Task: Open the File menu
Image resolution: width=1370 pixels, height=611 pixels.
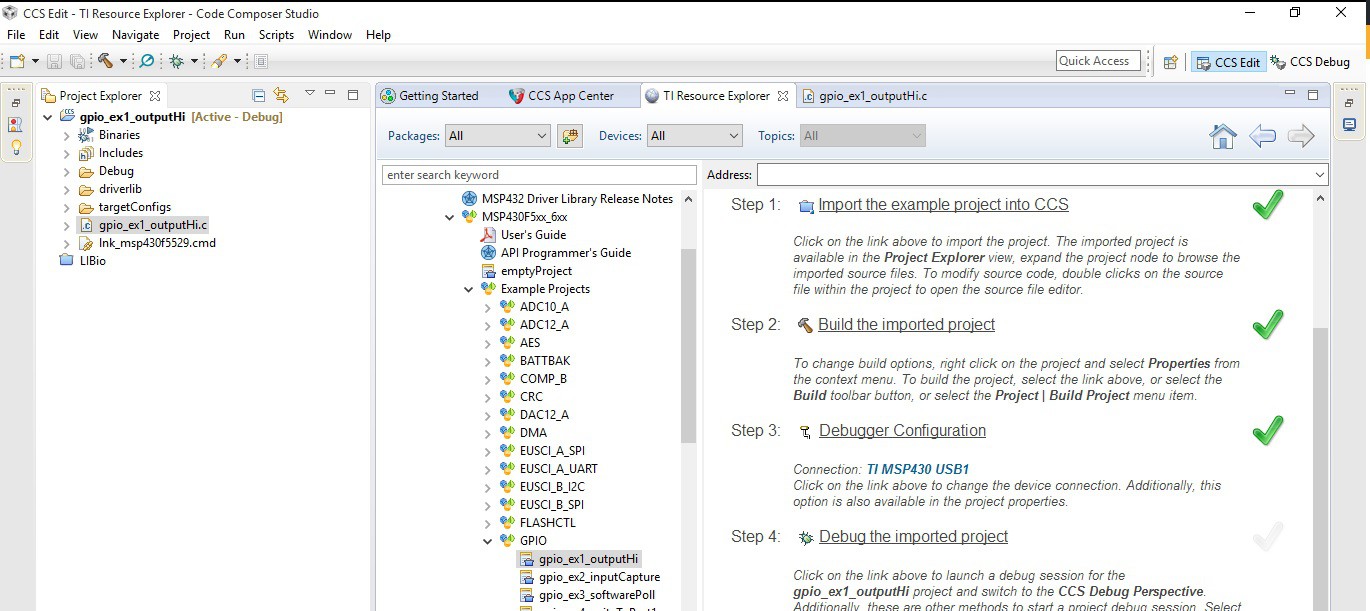Action: [16, 34]
